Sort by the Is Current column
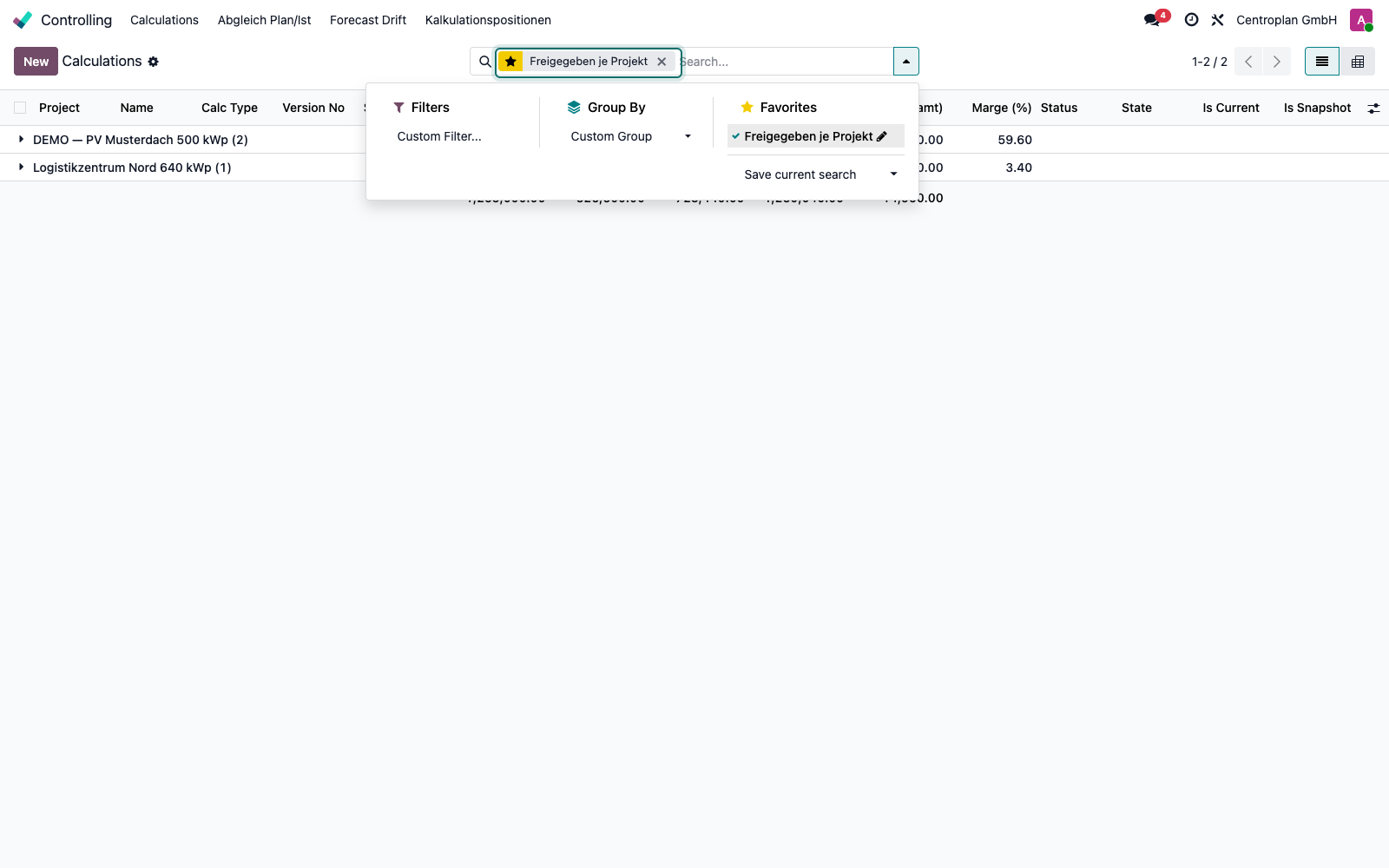 point(1231,108)
